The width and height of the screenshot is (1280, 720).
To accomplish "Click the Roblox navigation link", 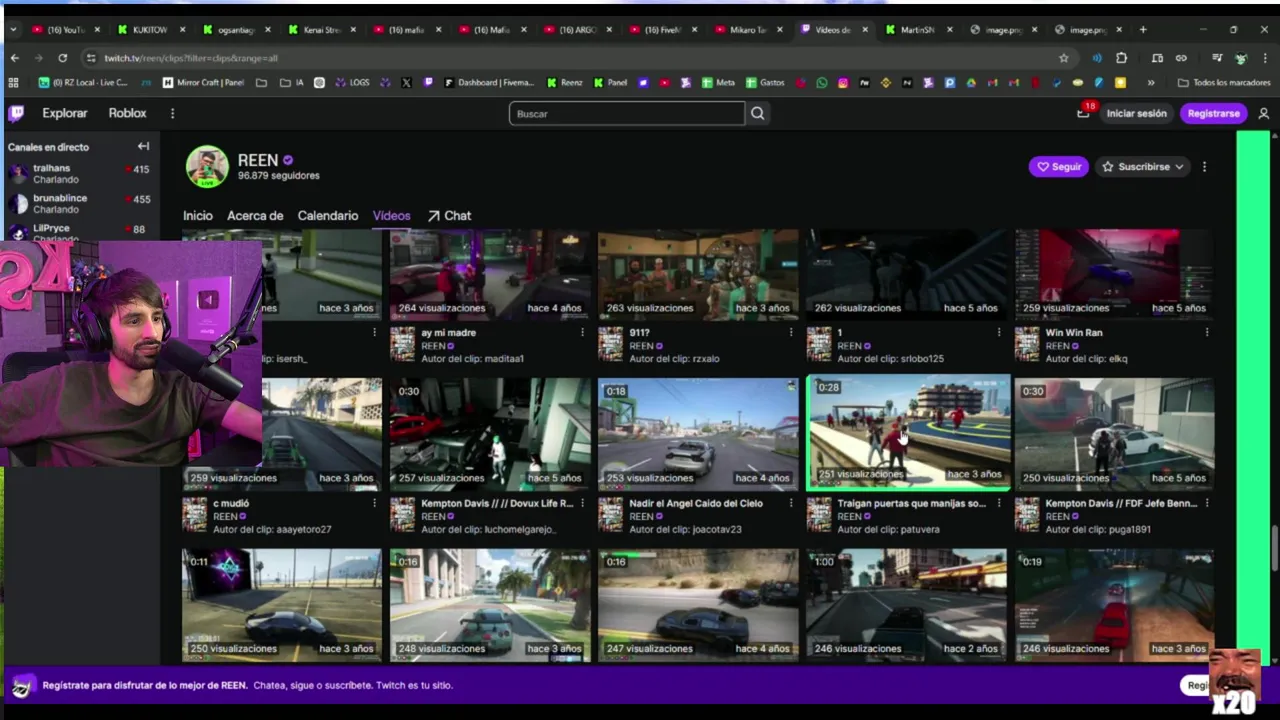I will (127, 113).
